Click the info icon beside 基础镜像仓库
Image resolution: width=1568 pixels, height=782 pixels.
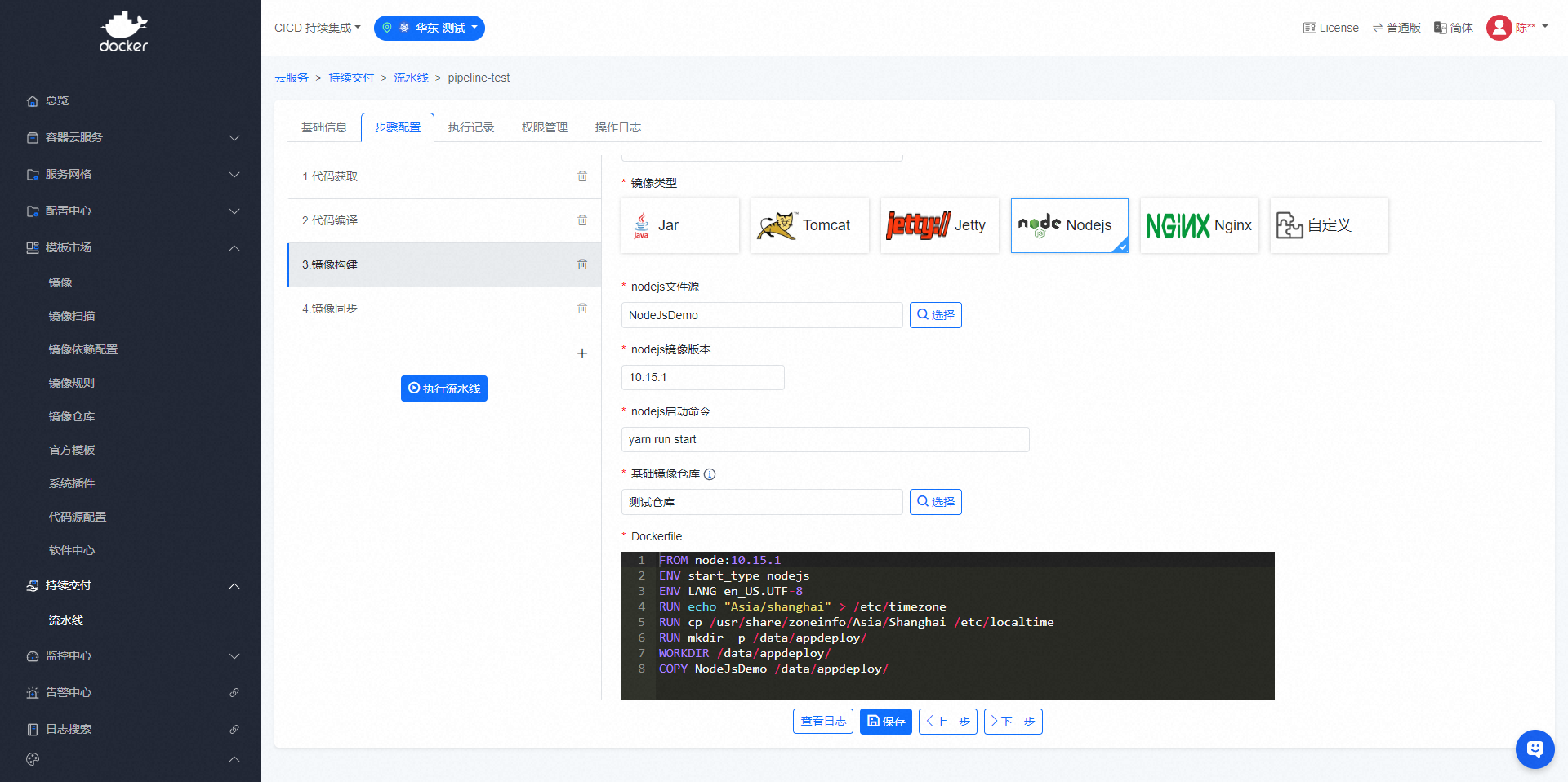tap(710, 474)
